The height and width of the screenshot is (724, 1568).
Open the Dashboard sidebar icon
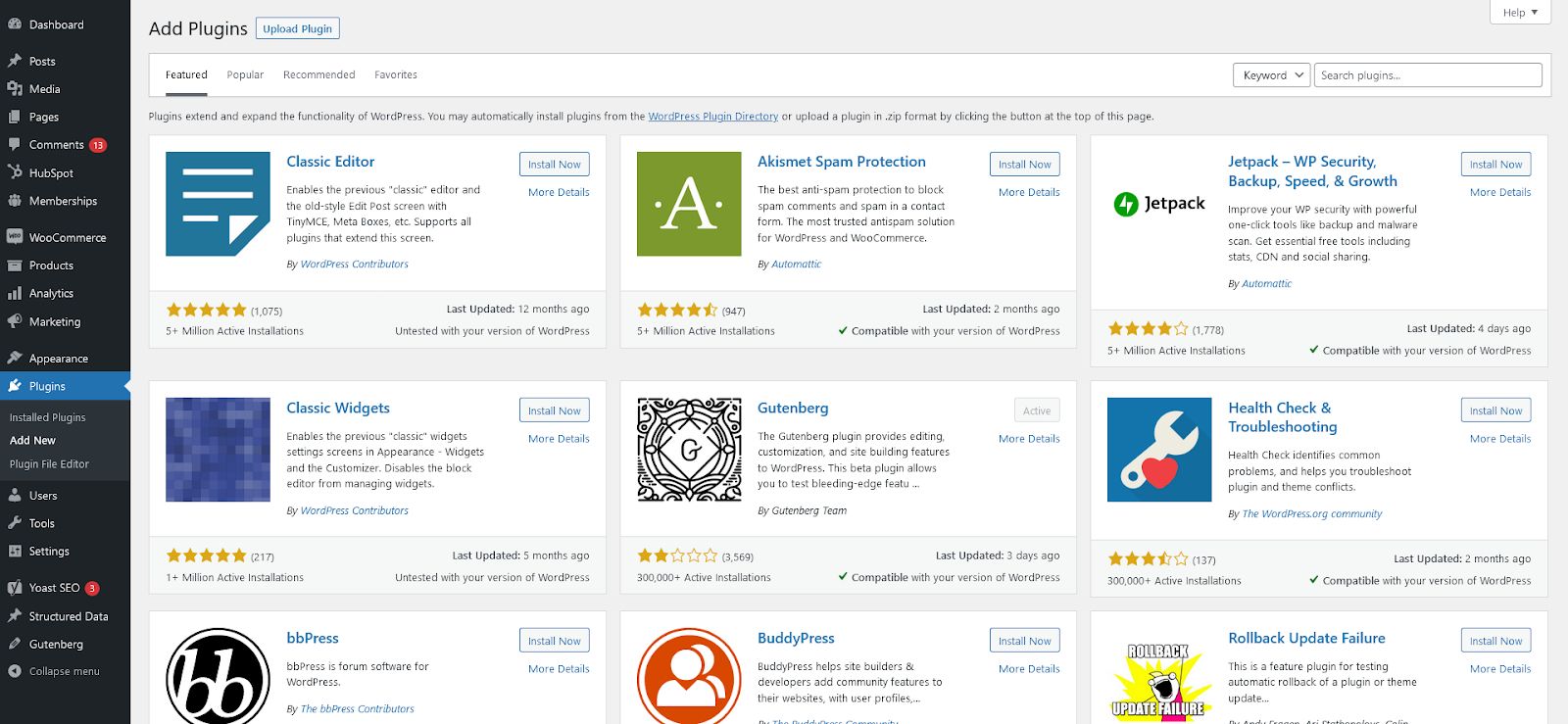point(15,24)
